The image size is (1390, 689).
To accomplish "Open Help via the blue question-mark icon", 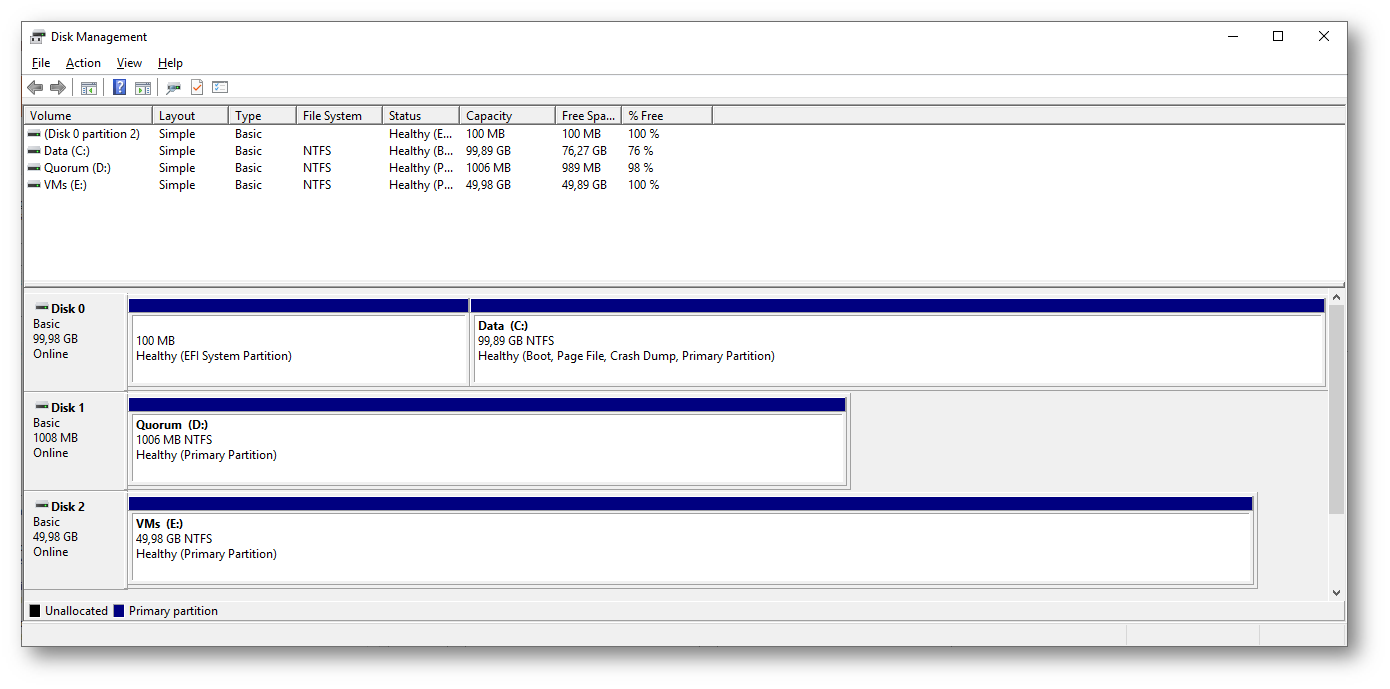I will [x=119, y=88].
